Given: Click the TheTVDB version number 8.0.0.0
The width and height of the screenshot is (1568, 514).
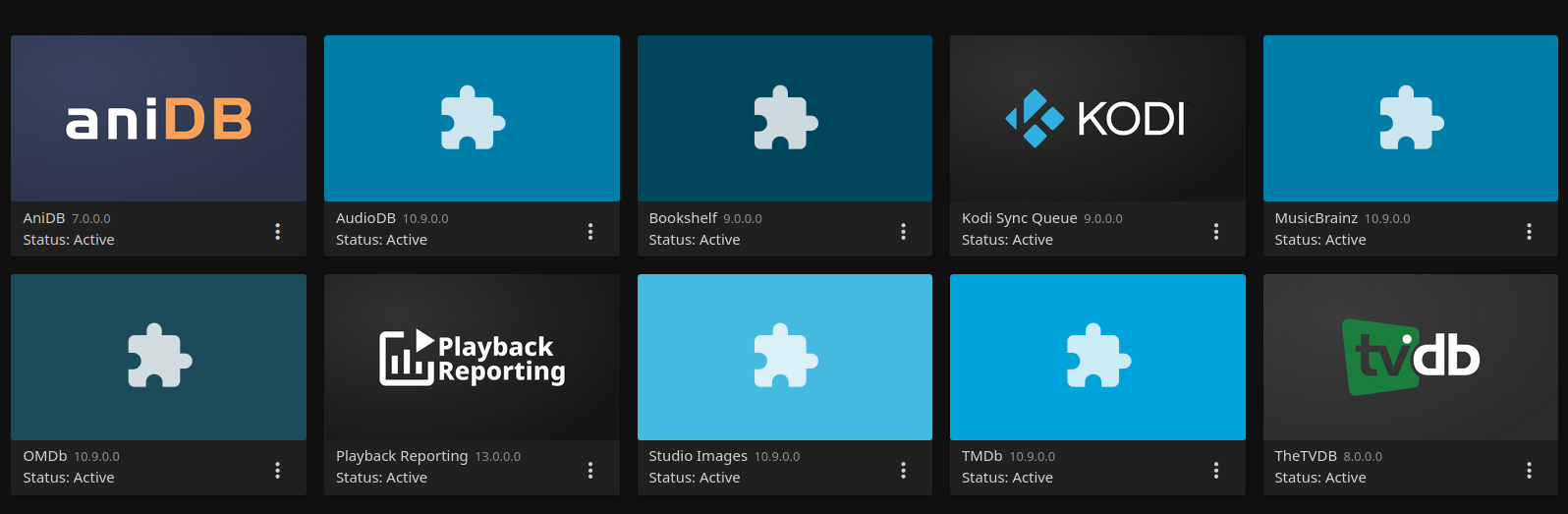Looking at the screenshot, I should pos(1363,457).
